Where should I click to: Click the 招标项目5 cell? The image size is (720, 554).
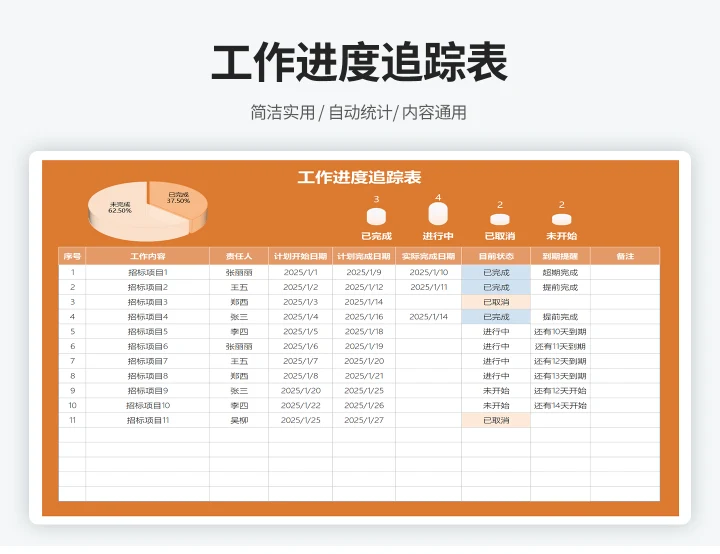click(x=147, y=331)
